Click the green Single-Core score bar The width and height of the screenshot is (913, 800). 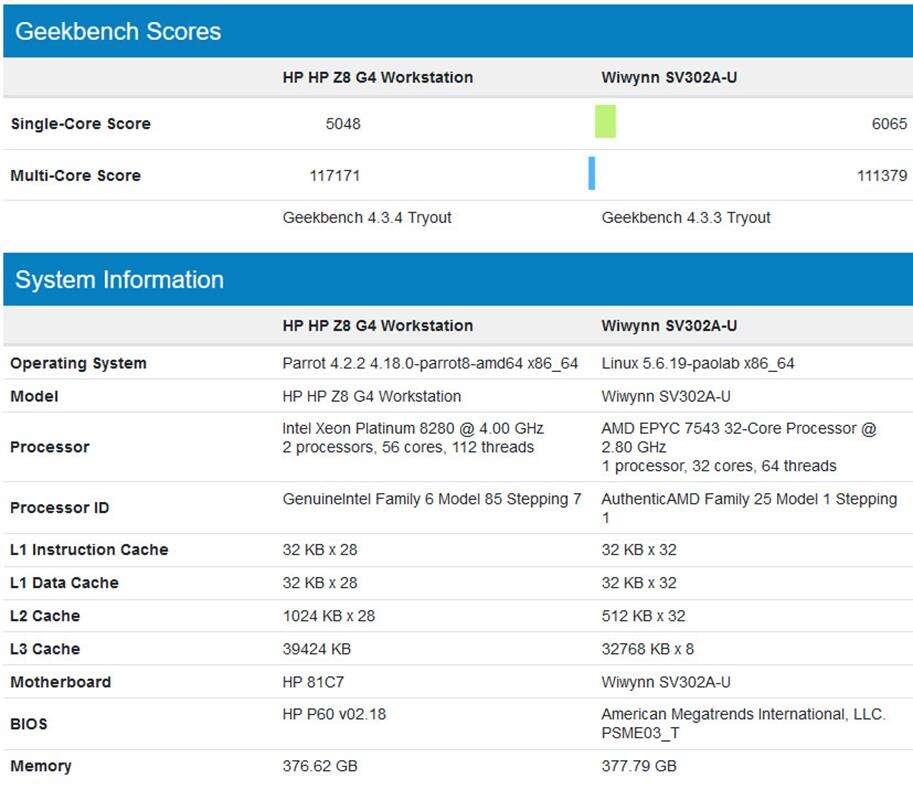(605, 122)
